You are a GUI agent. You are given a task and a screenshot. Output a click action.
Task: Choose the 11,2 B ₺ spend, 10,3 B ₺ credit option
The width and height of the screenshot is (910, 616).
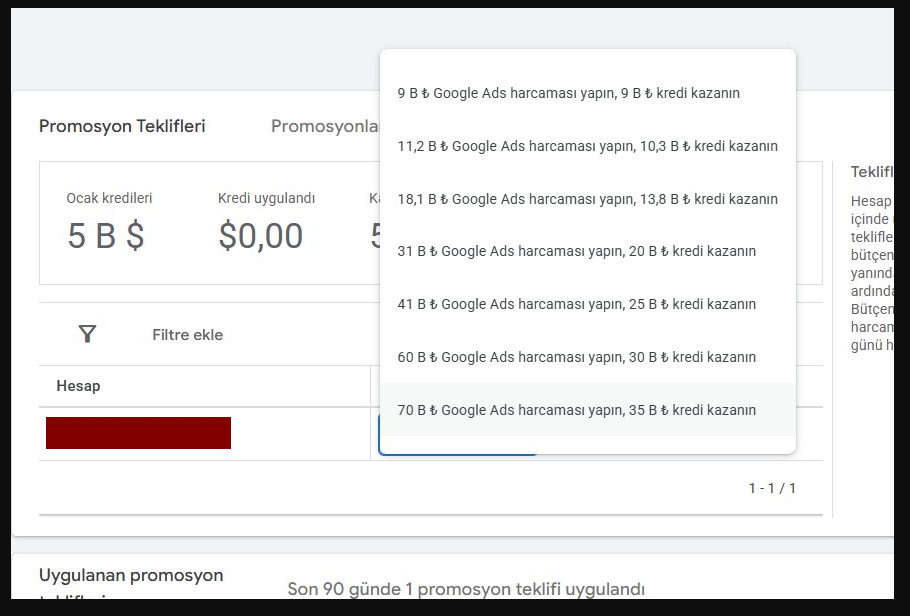[588, 146]
